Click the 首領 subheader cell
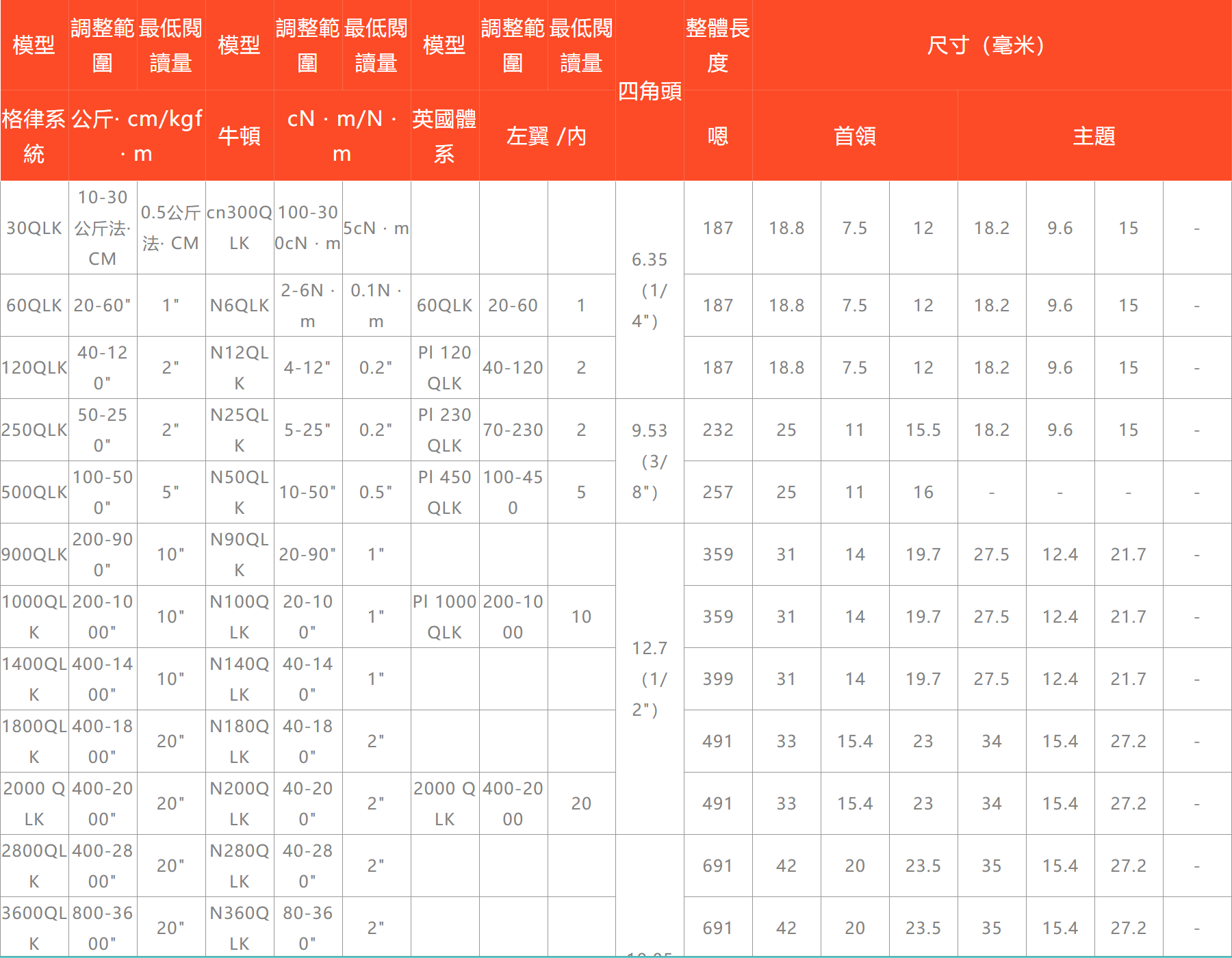This screenshot has height=958, width=1232. [855, 135]
